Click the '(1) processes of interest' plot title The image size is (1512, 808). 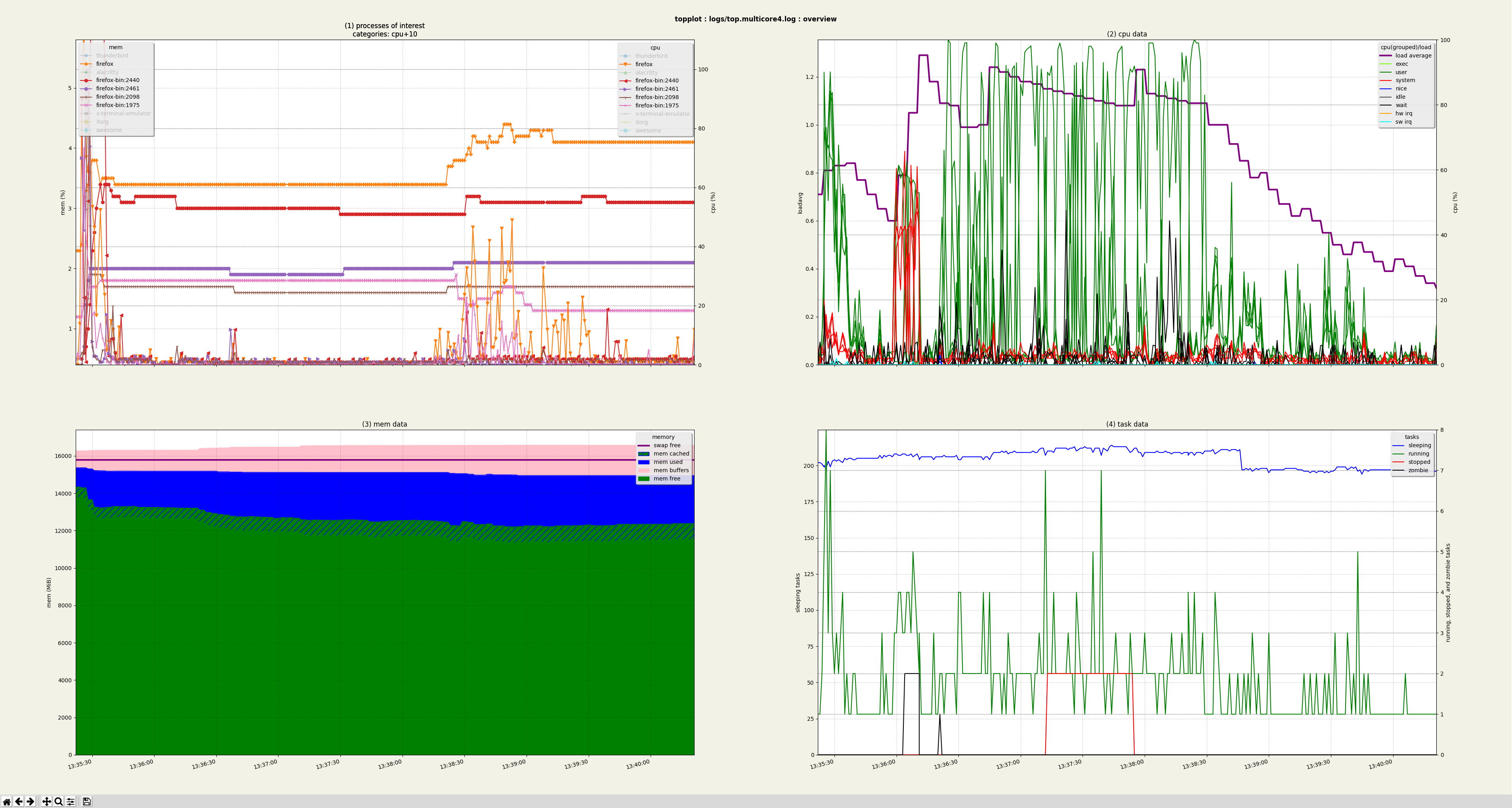[x=384, y=26]
